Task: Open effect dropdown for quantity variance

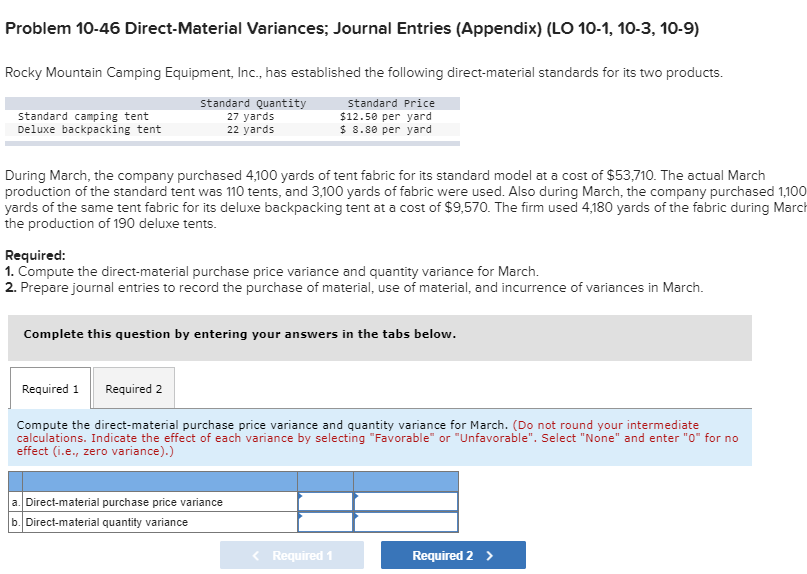Action: click(x=406, y=522)
